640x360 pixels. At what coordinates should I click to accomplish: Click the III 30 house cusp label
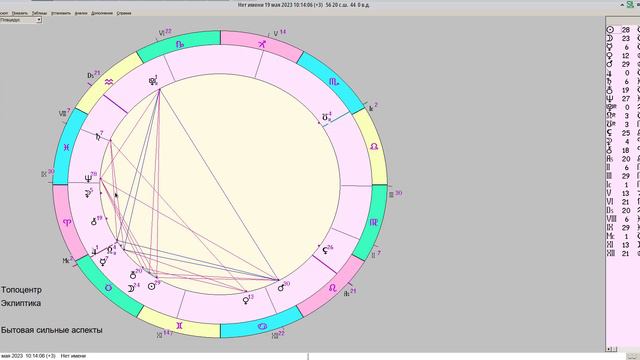click(395, 194)
